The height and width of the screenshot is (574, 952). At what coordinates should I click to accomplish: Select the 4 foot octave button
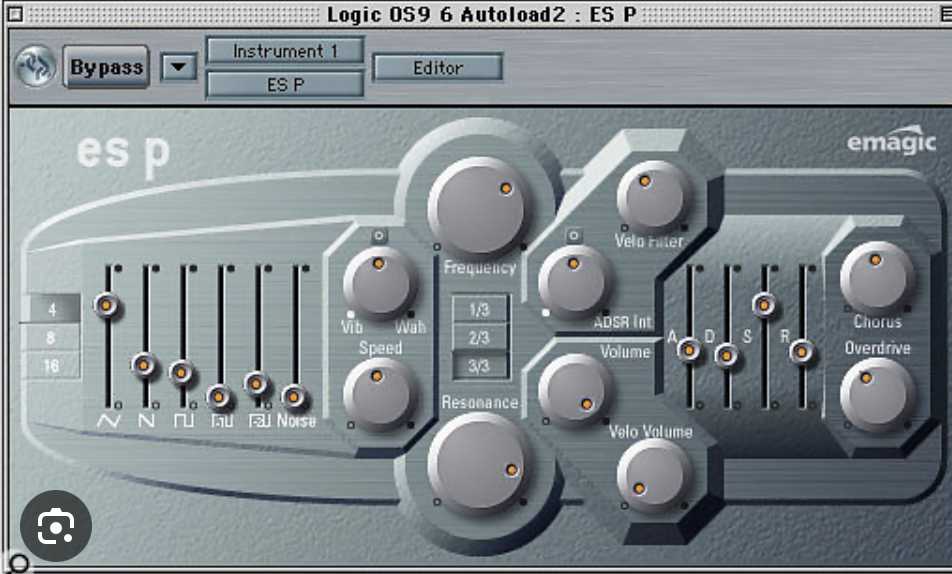coord(52,309)
